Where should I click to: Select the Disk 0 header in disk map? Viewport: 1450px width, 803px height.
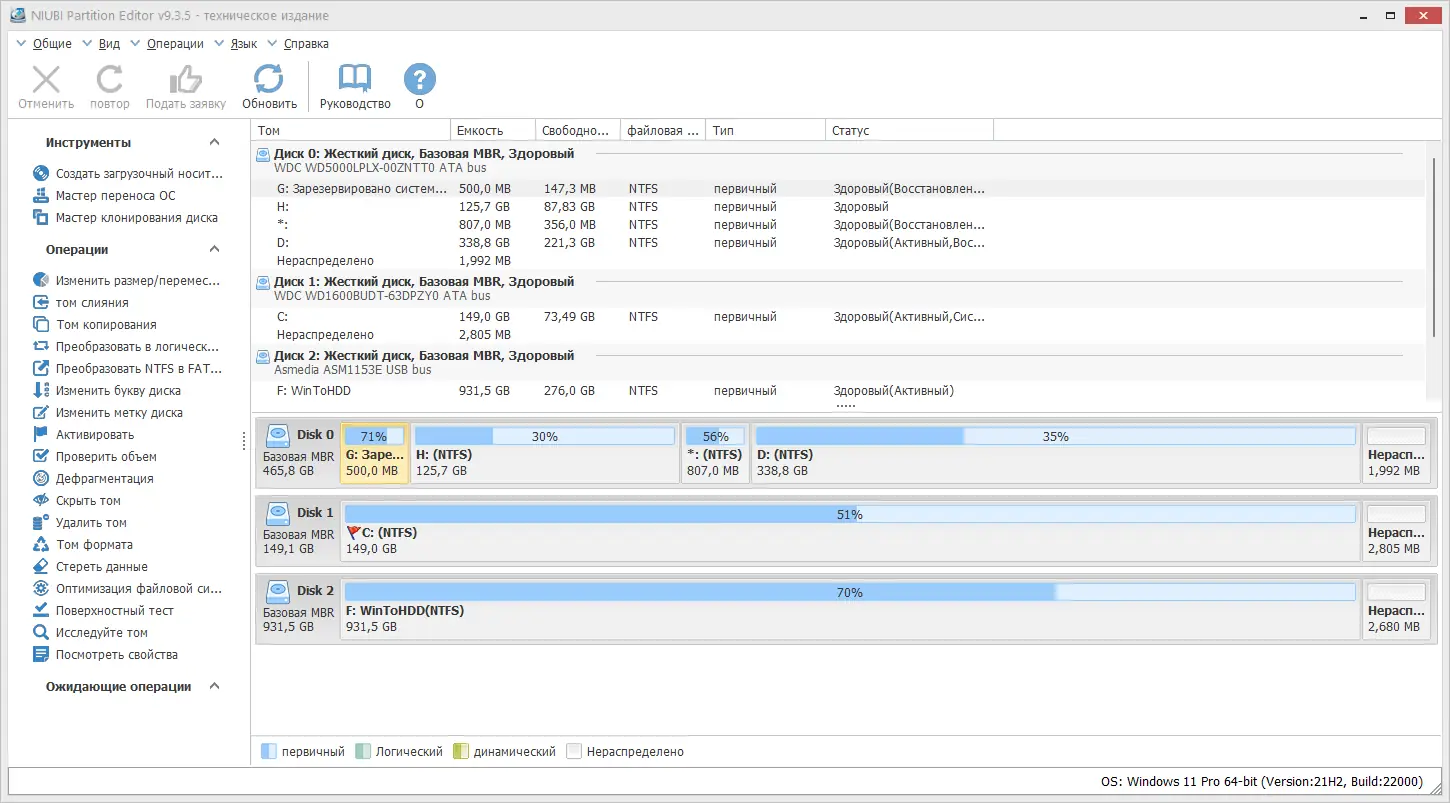click(x=299, y=453)
